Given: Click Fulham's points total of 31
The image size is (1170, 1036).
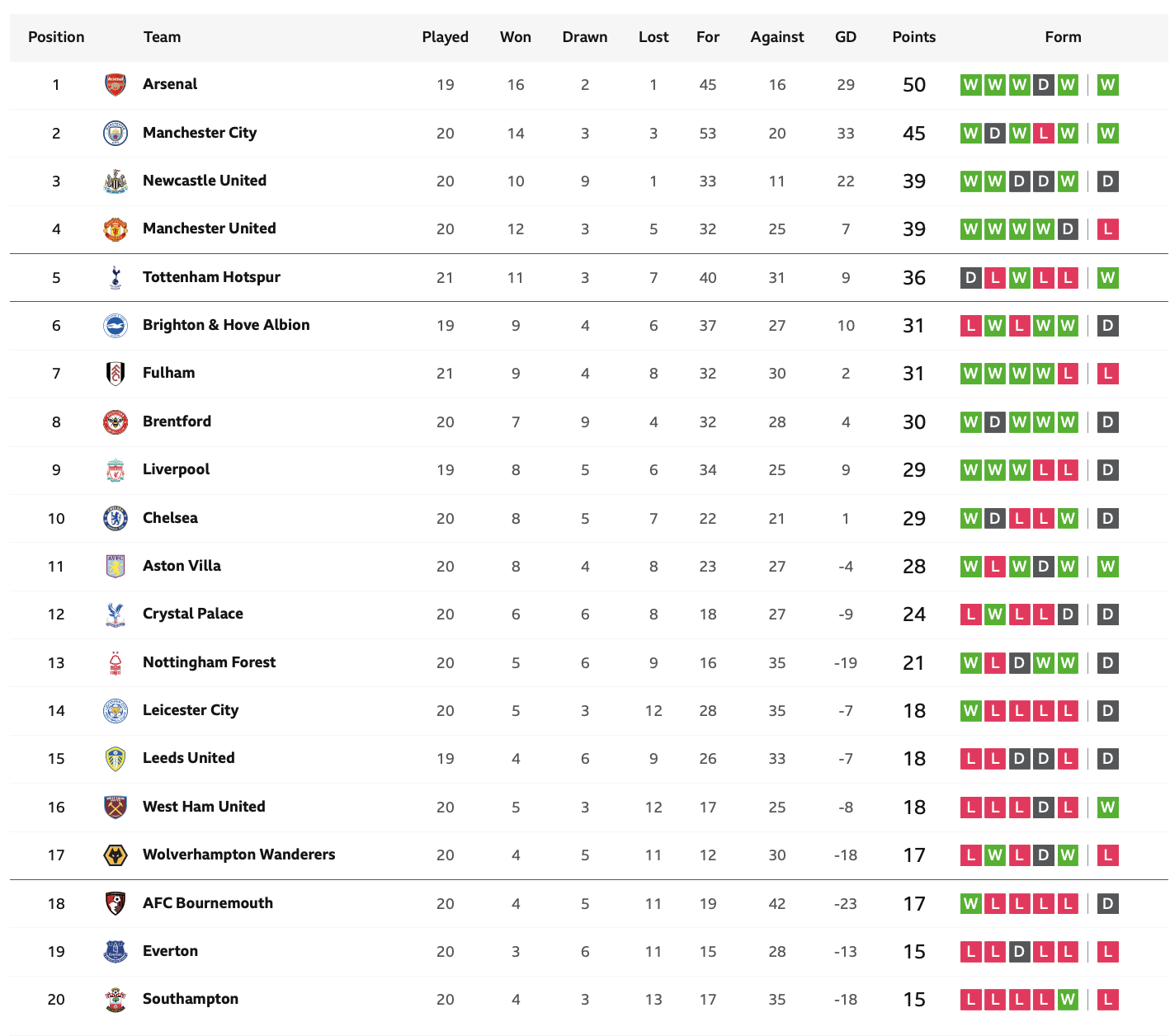Looking at the screenshot, I should 913,374.
